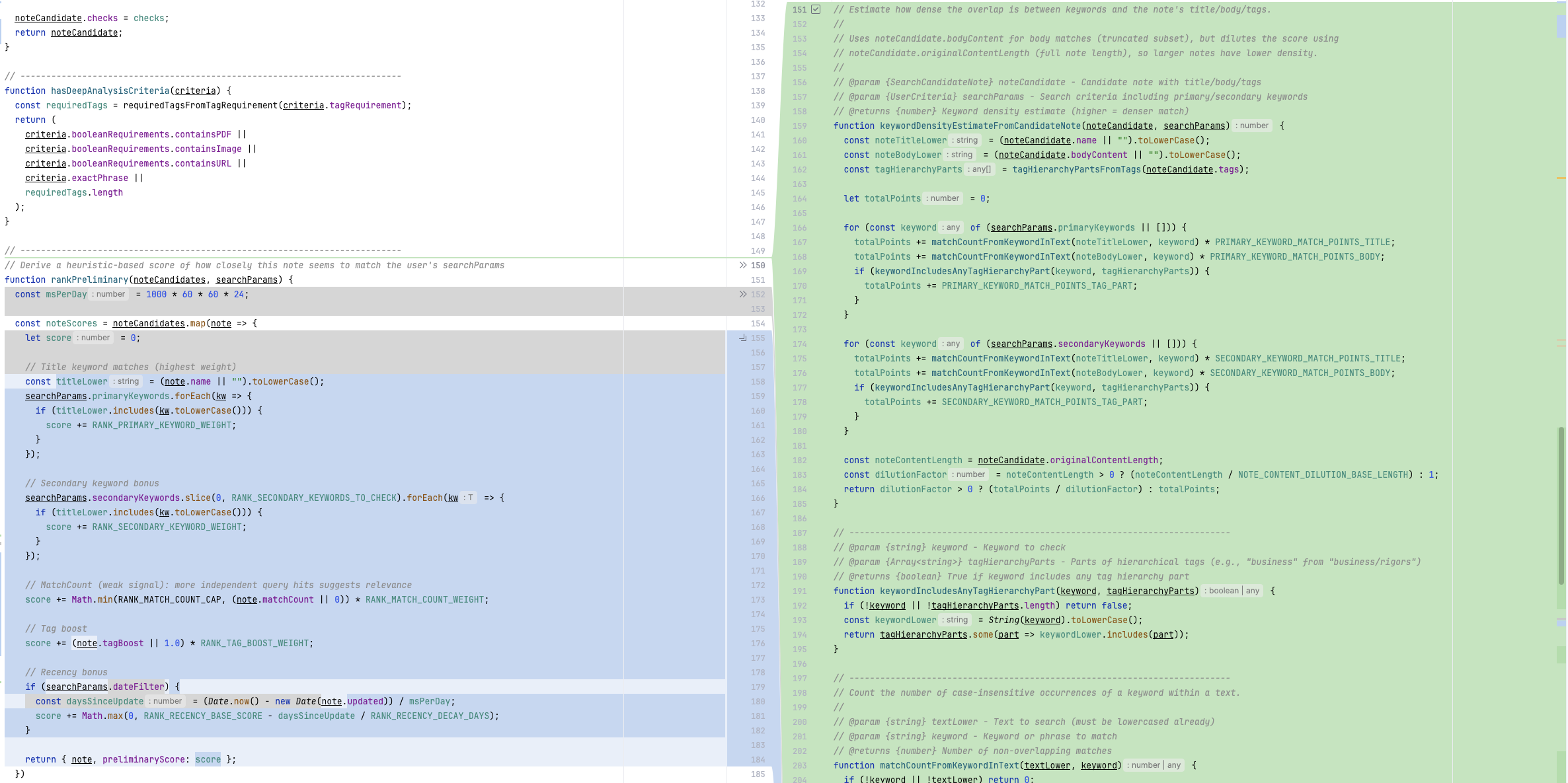Click line number 185 in middle gutter
The height and width of the screenshot is (783, 1568).
(758, 774)
